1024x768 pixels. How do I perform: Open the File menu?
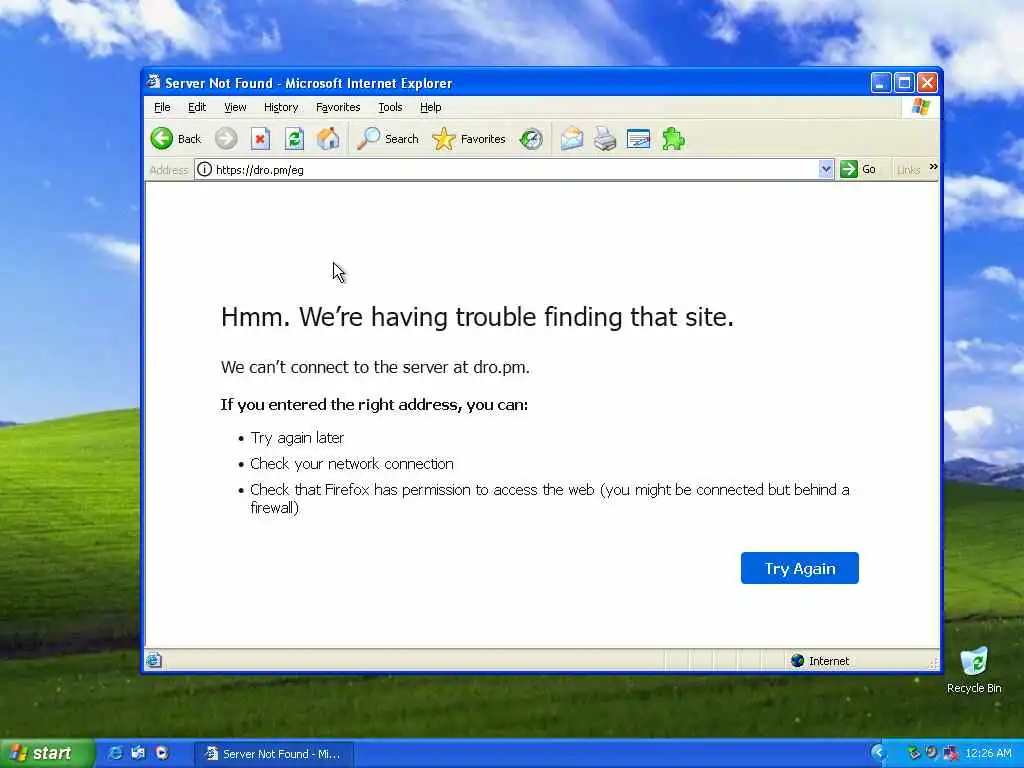[x=162, y=107]
